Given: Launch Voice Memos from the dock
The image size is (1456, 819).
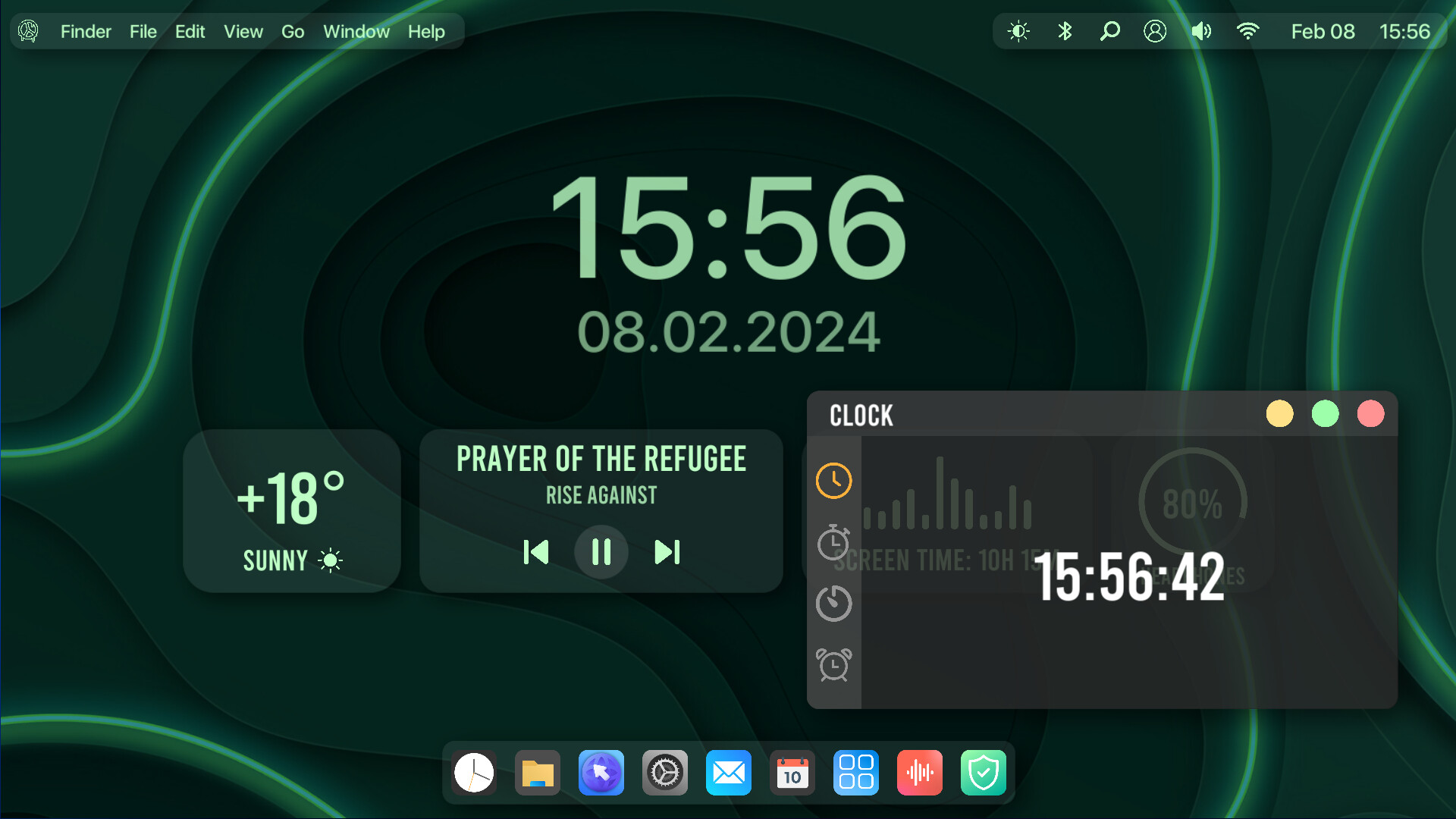Looking at the screenshot, I should tap(919, 773).
